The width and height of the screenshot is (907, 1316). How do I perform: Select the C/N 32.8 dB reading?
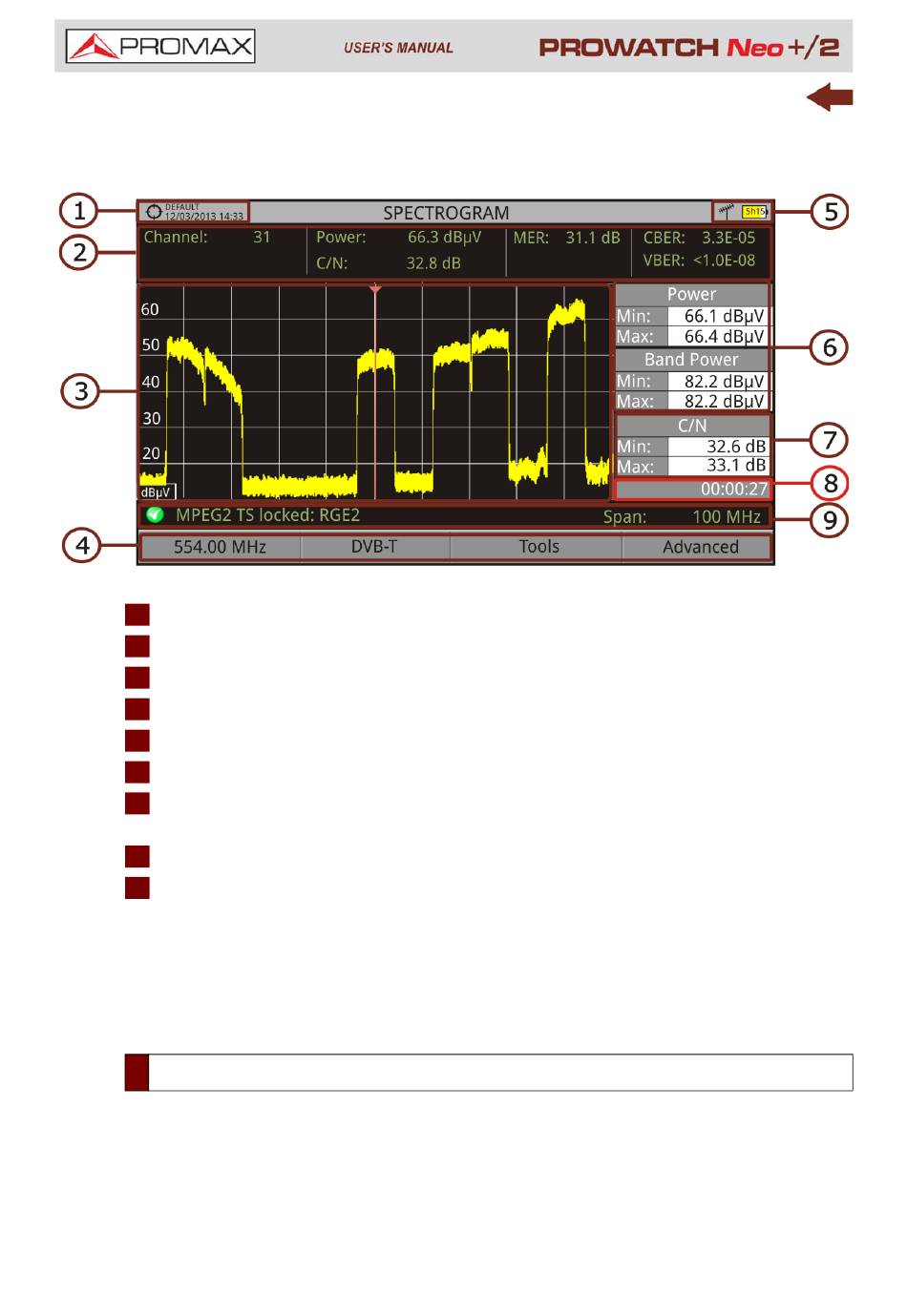433,262
